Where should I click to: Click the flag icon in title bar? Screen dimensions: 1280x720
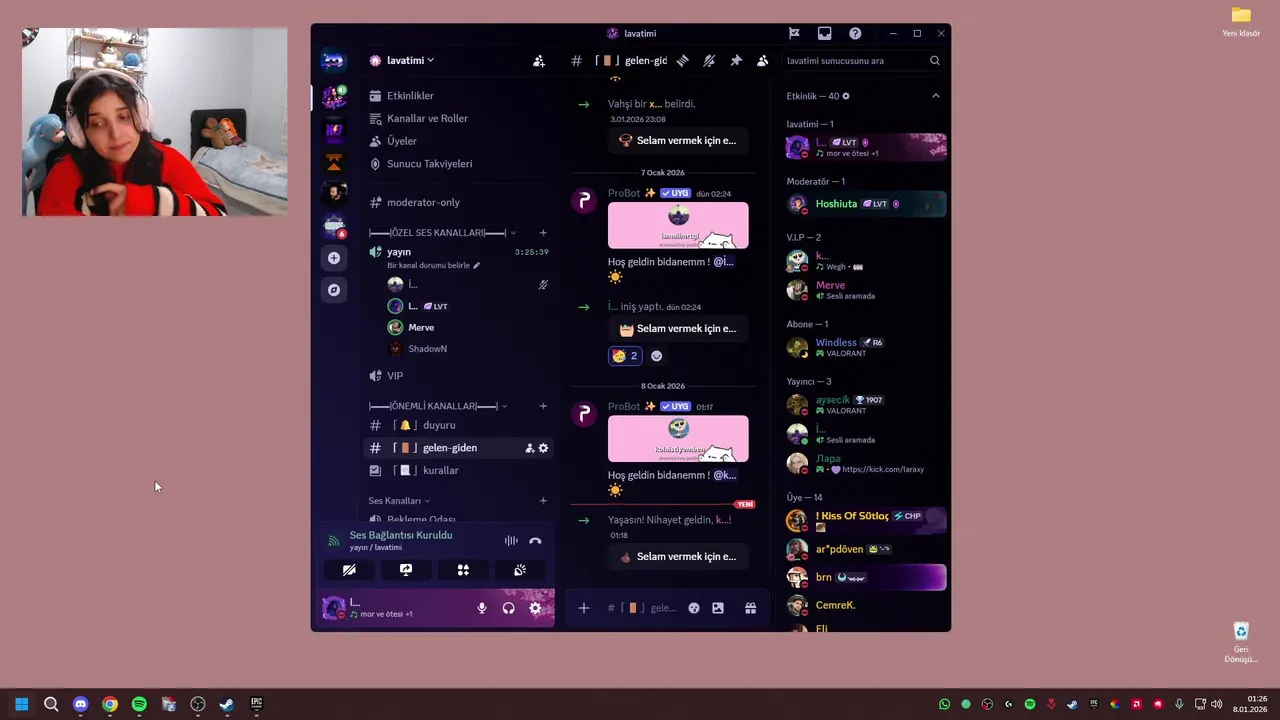pos(794,33)
